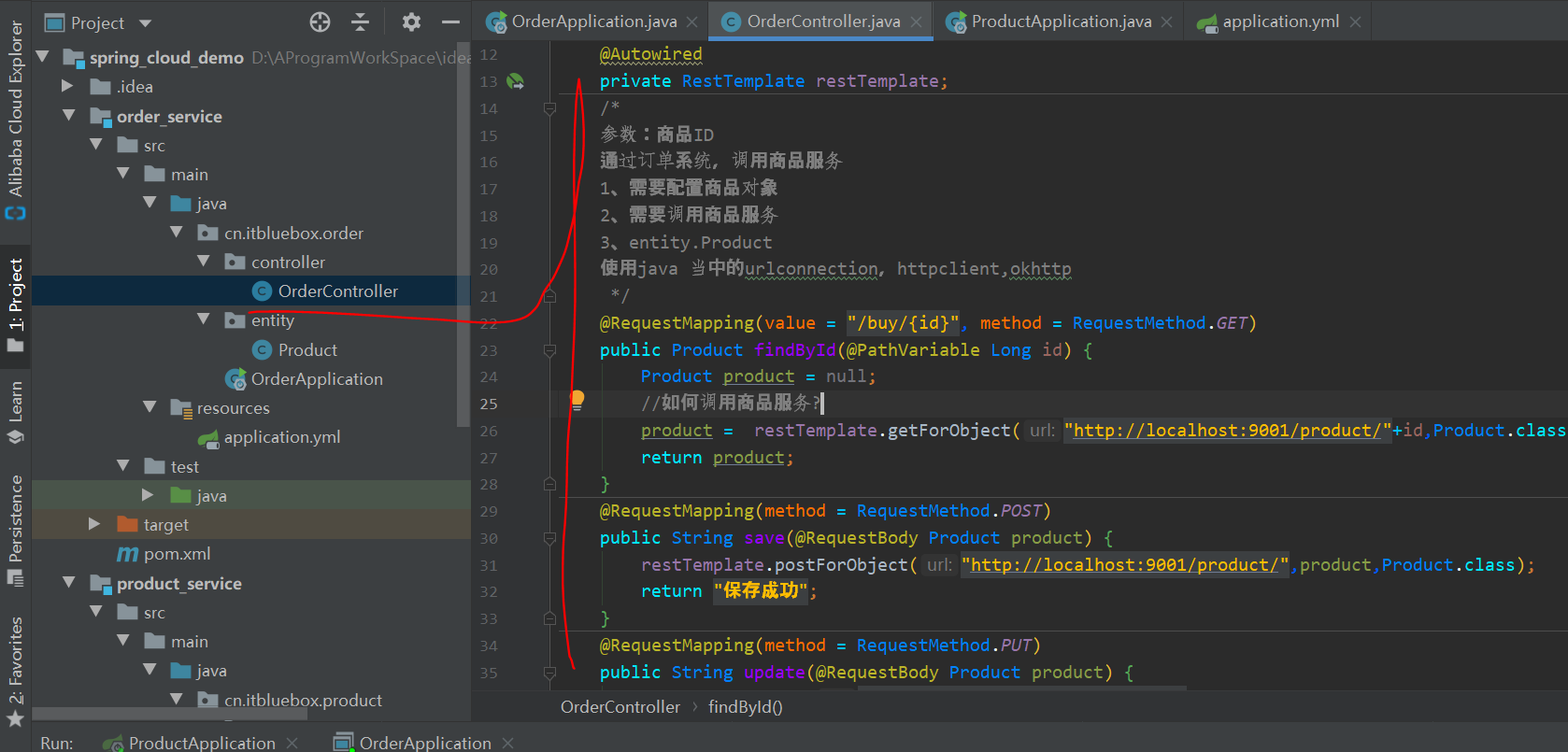Viewport: 1568px width, 752px height.
Task: Click the Project tree vertical scrollbar
Action: (463, 234)
